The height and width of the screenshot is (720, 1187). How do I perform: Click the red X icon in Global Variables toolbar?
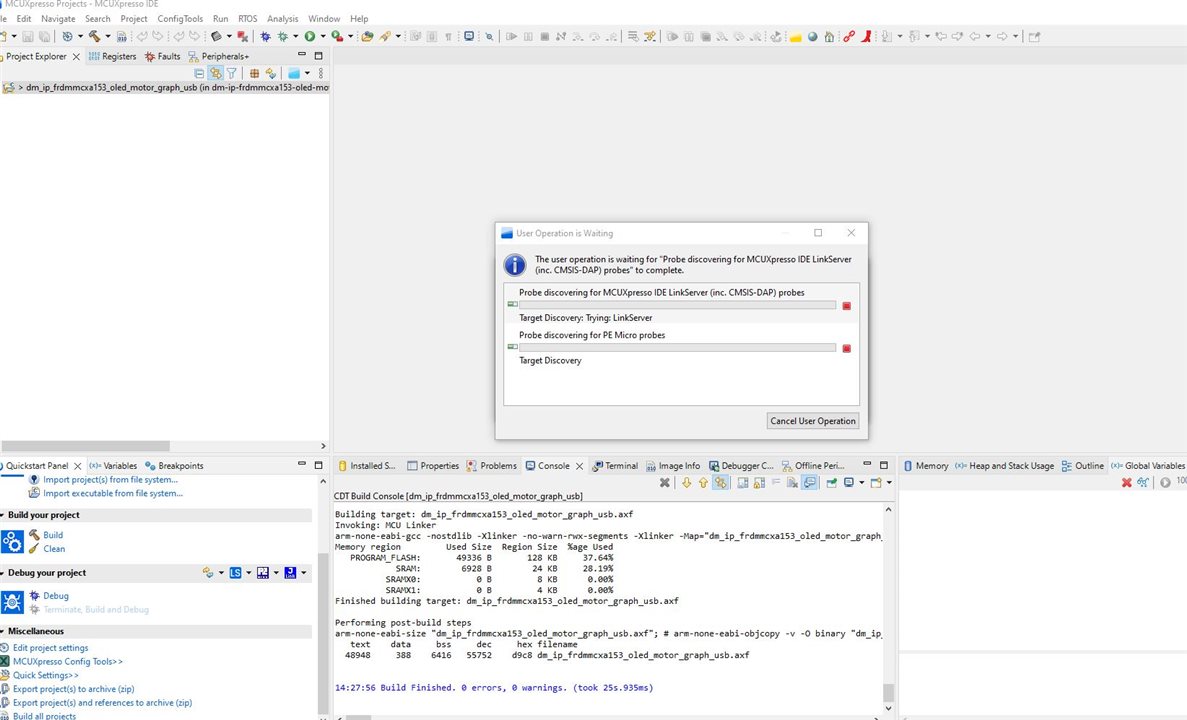(1126, 482)
